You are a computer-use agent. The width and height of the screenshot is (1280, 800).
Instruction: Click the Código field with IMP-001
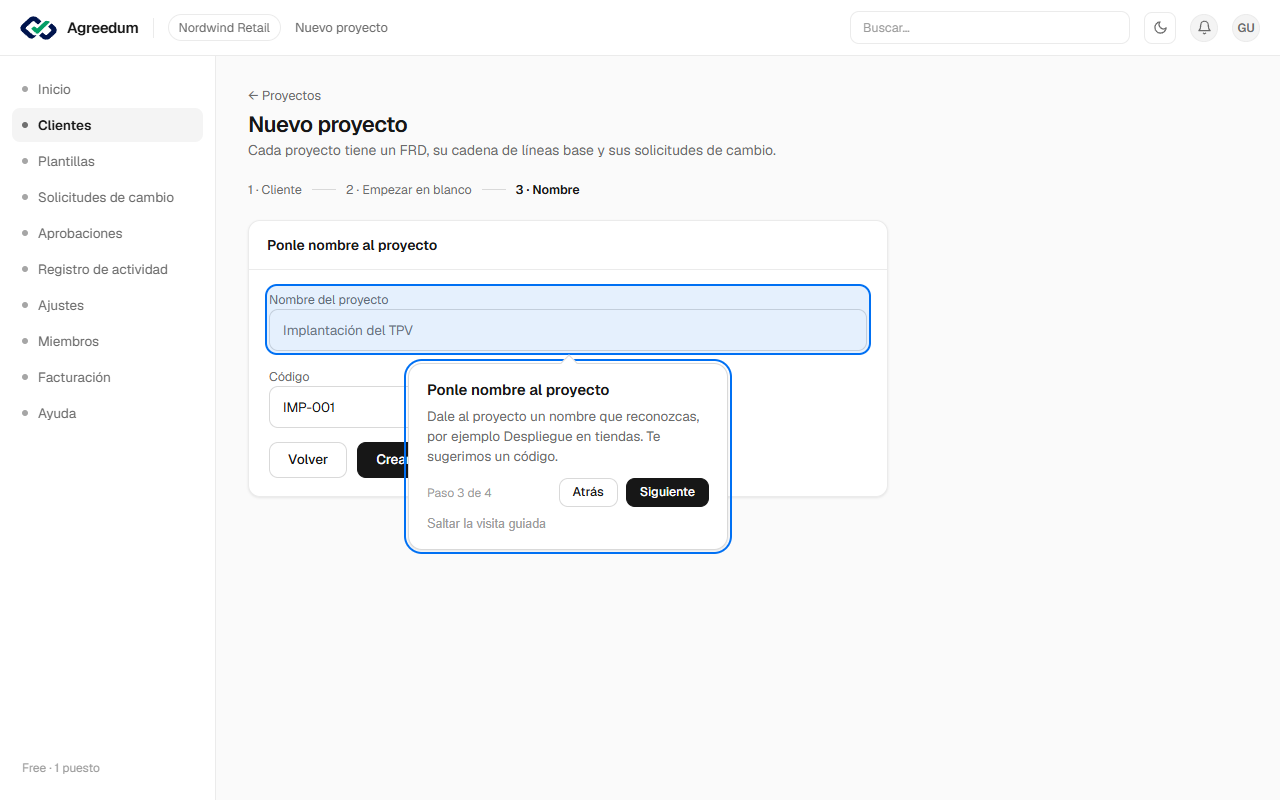click(337, 407)
